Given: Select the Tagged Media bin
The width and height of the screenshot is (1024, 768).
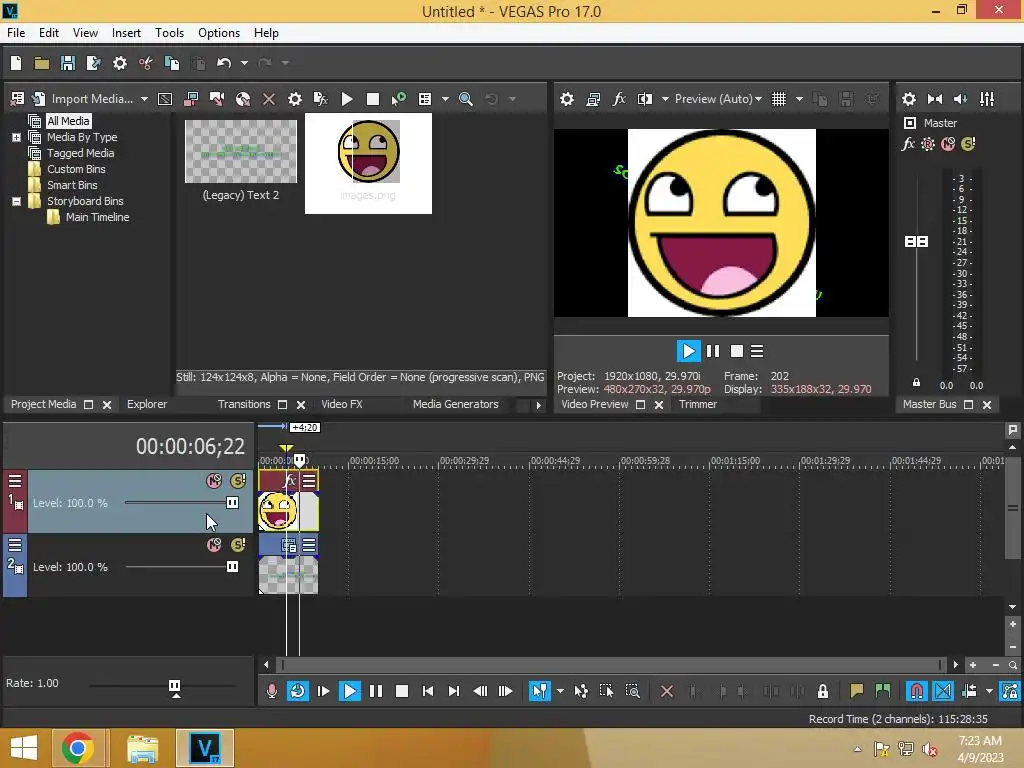Looking at the screenshot, I should [80, 153].
